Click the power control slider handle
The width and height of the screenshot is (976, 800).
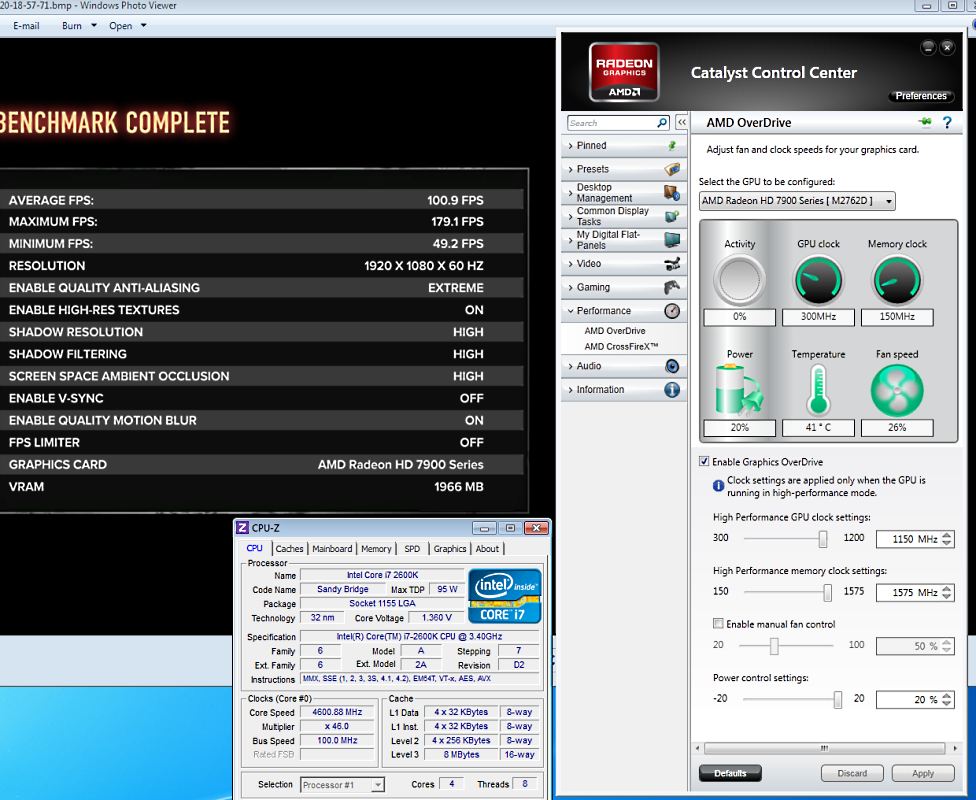tap(837, 699)
